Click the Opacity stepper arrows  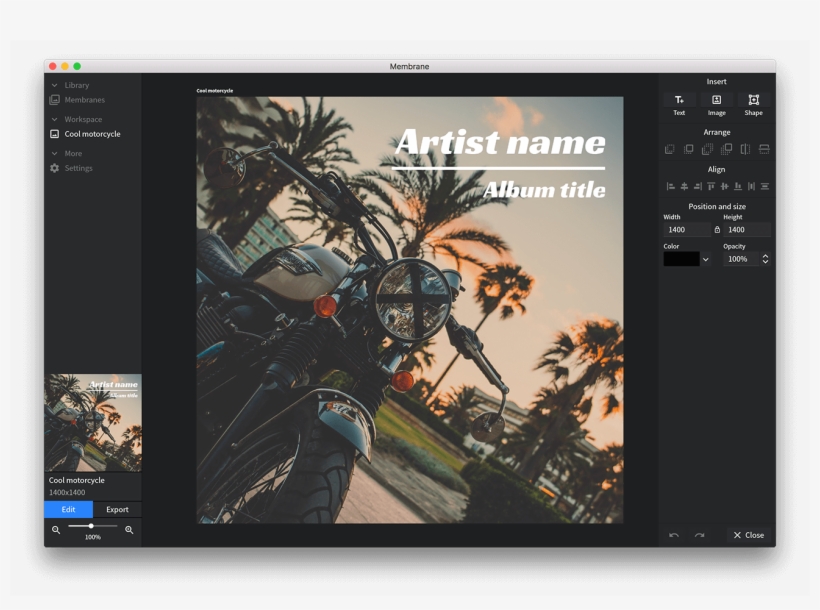[x=765, y=259]
